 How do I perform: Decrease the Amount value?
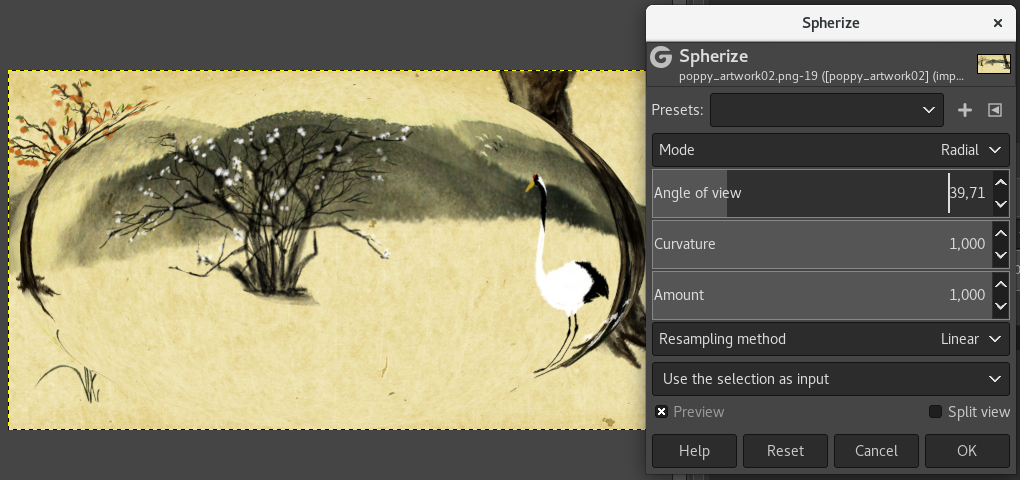pyautogui.click(x=1001, y=306)
